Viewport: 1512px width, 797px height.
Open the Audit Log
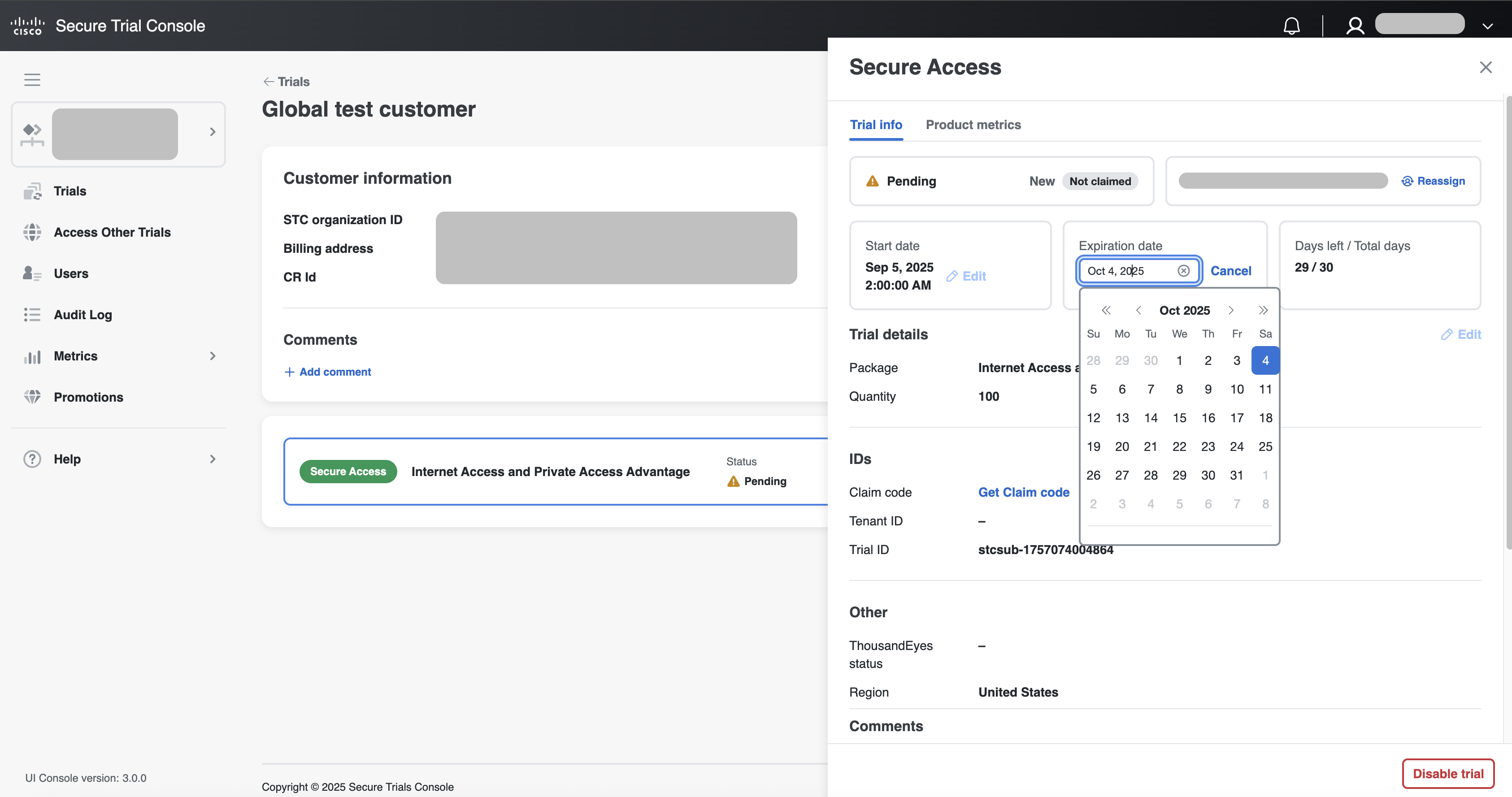tap(83, 315)
